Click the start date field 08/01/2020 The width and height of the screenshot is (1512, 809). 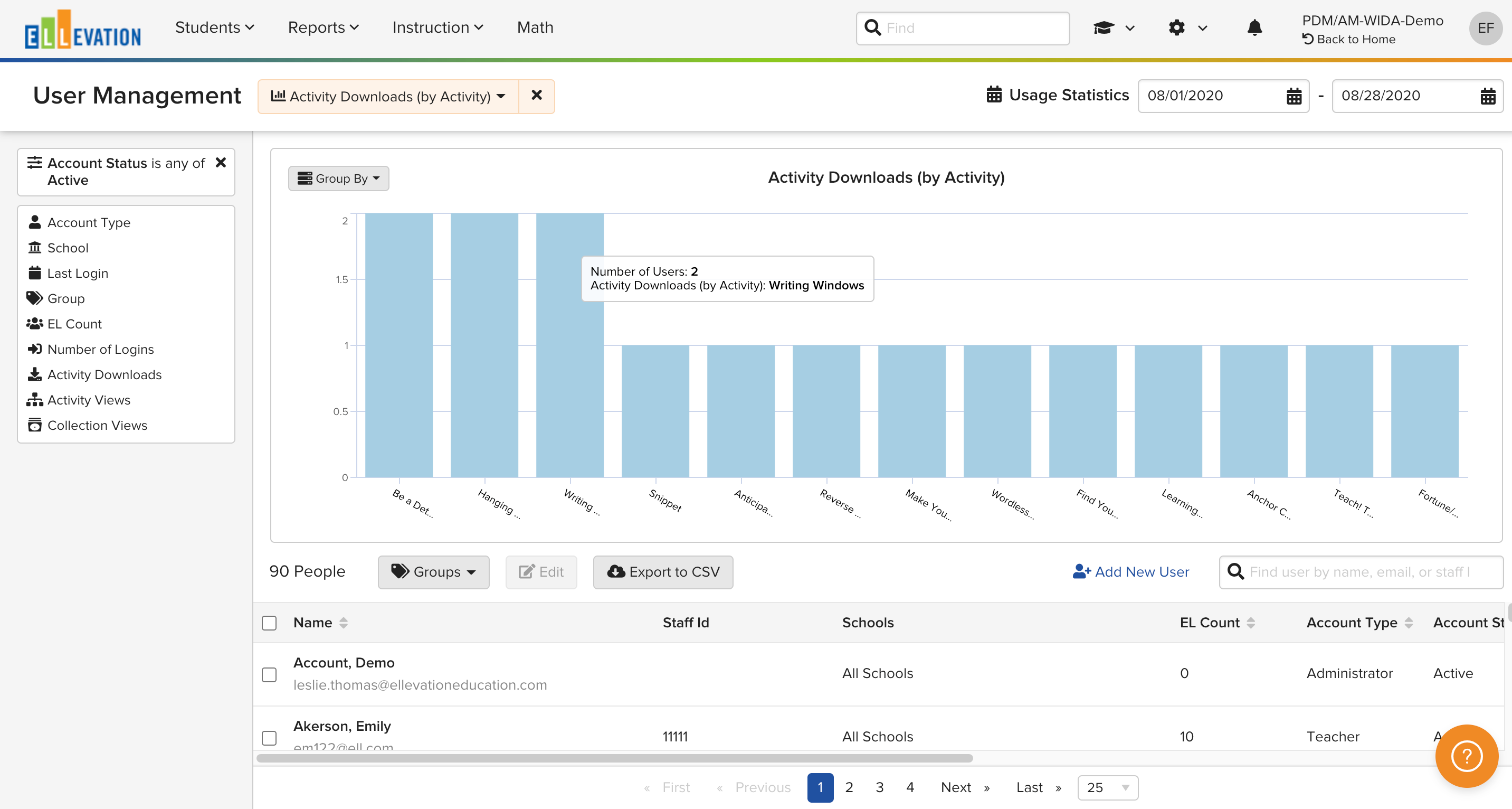point(1223,96)
